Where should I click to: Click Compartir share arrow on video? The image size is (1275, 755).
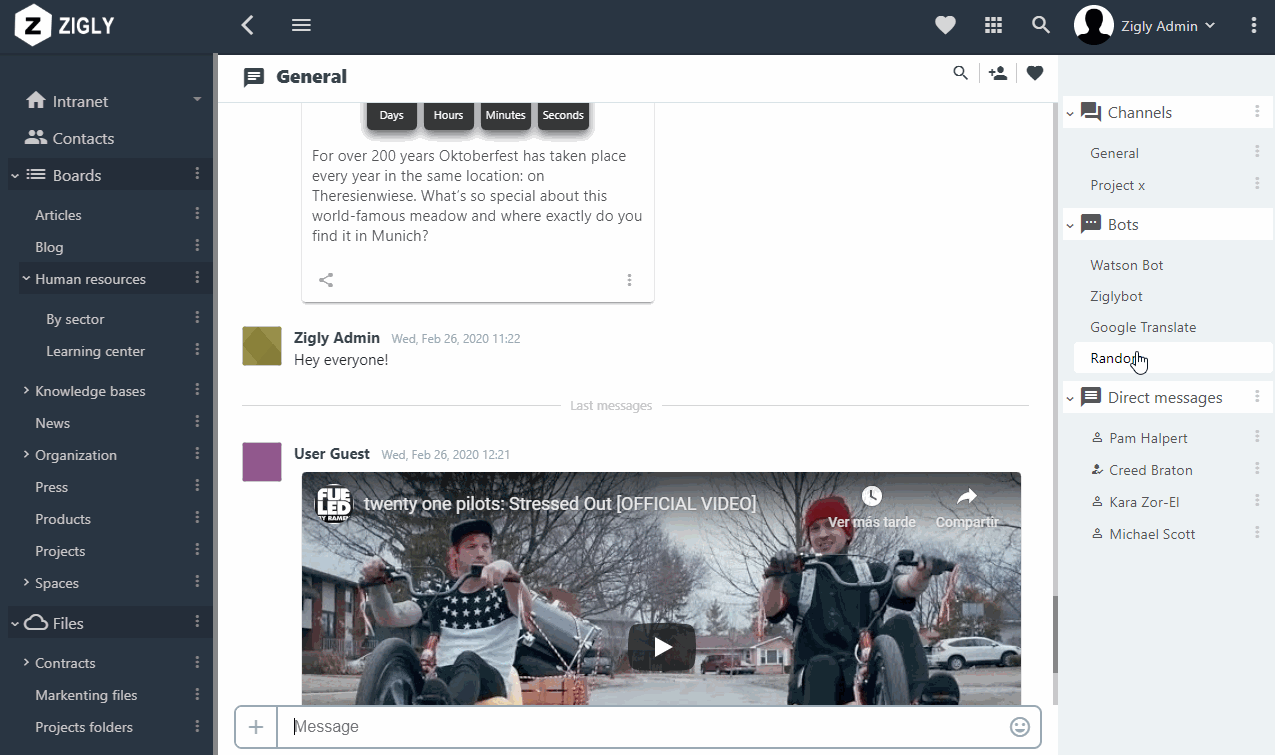(x=967, y=496)
